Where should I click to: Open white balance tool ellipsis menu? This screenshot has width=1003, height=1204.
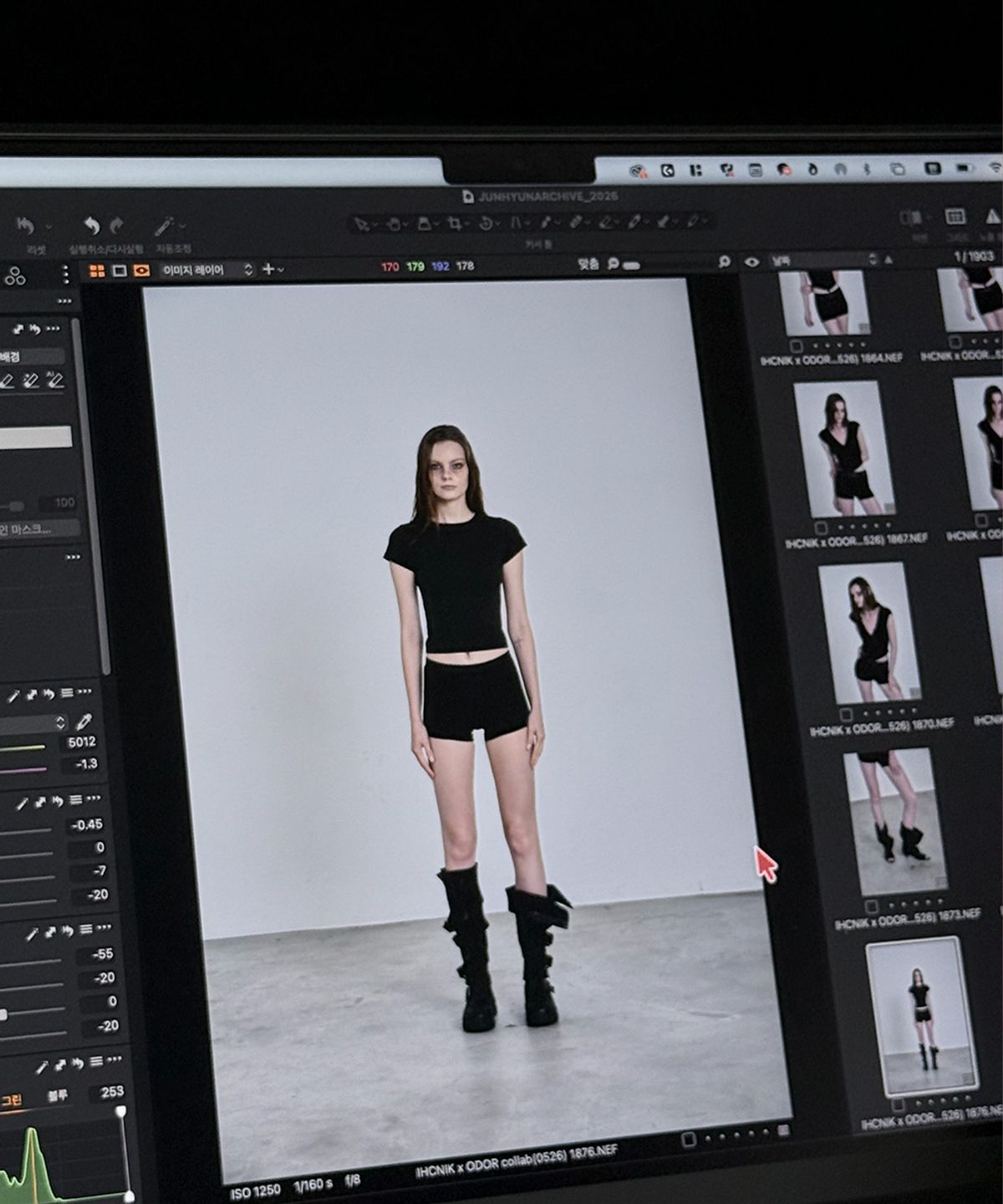tap(84, 693)
